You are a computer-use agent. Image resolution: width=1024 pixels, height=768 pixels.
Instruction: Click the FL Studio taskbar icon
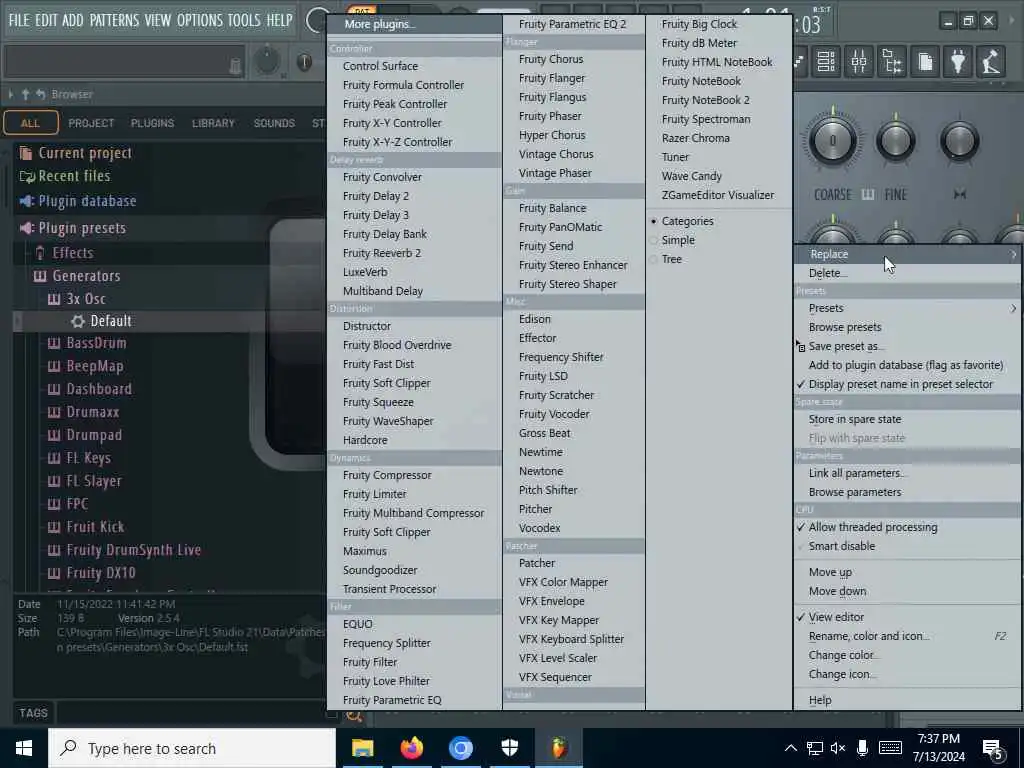coord(558,748)
